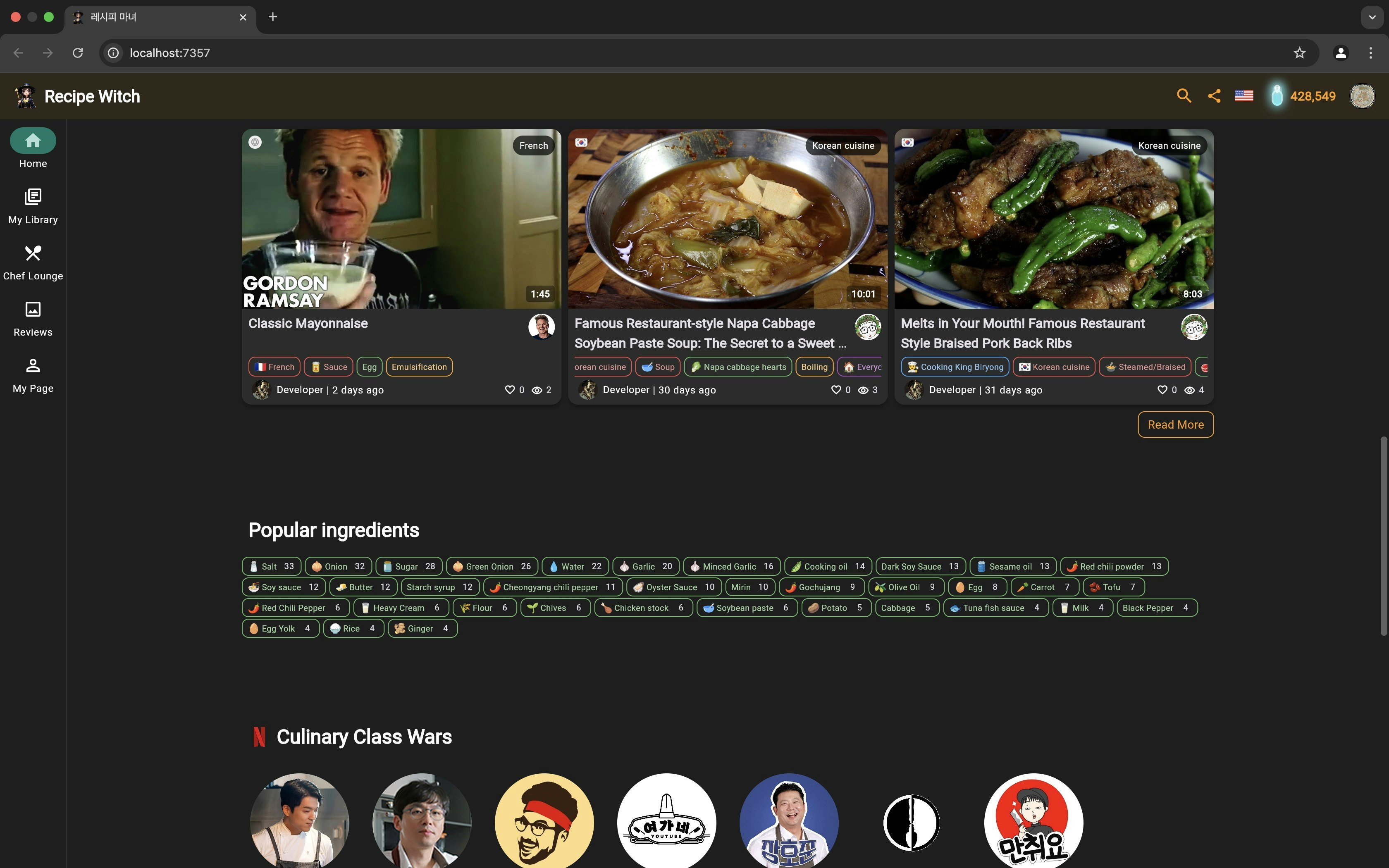
Task: Click Korean flag icon on pork ribs thumbnail
Action: click(x=907, y=142)
